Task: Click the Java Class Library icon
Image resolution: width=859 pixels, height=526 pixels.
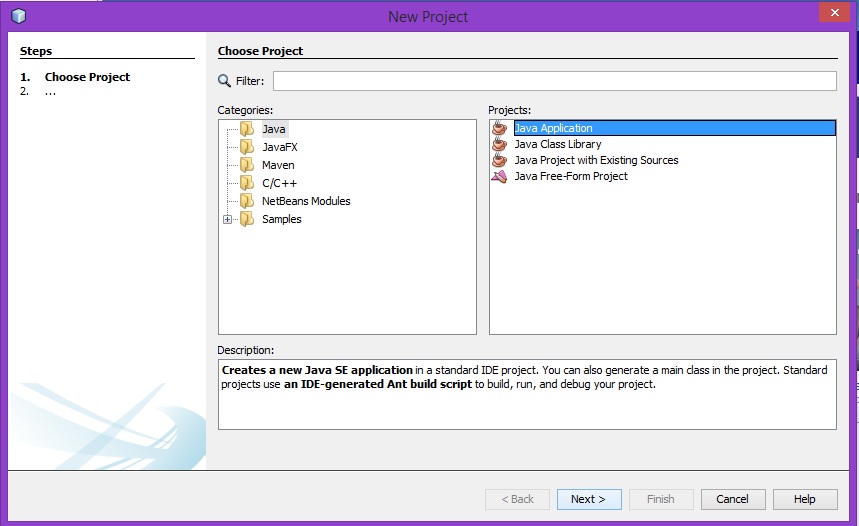Action: [x=500, y=144]
